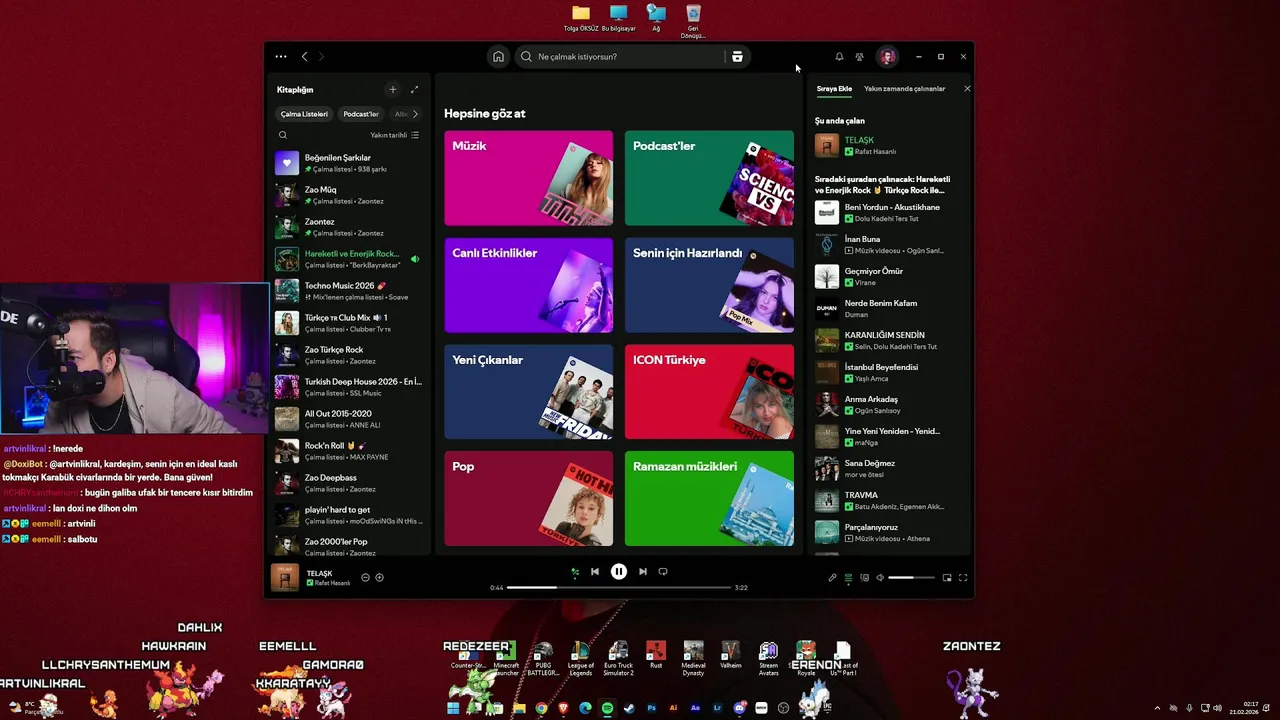The image size is (1280, 720).
Task: Hide TELAŞK with the minus circle icon
Action: [365, 578]
